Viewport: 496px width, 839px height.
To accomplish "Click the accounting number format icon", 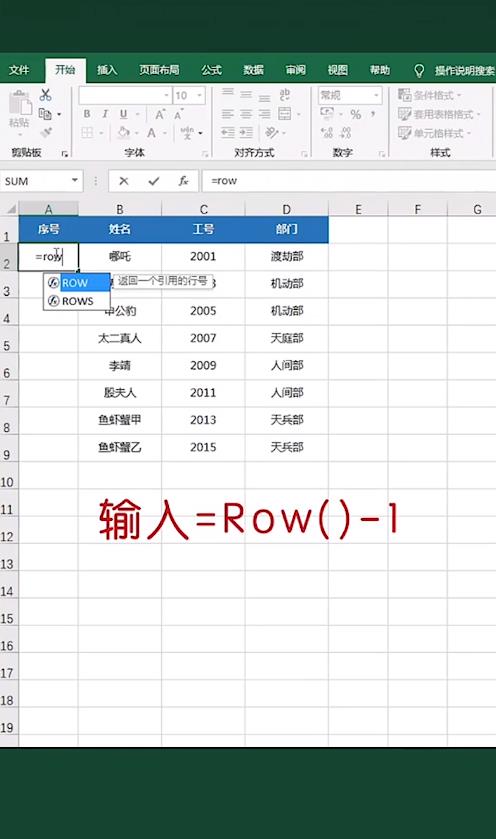I will (x=326, y=113).
